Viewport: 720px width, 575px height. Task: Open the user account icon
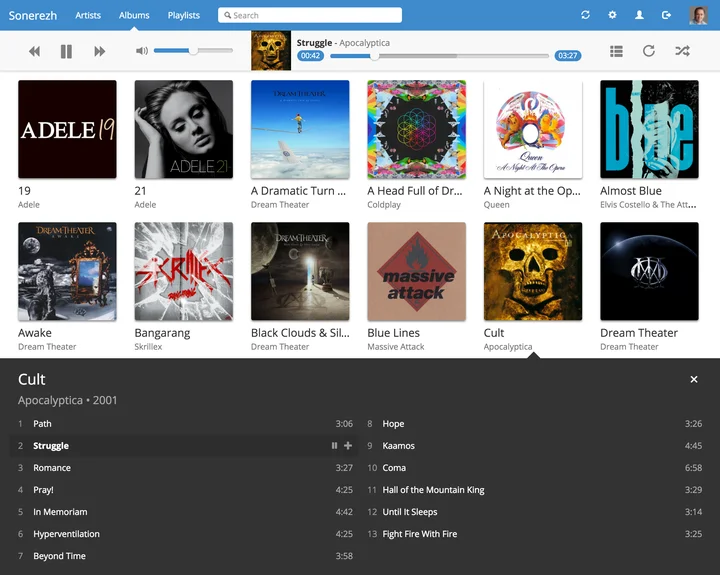639,15
